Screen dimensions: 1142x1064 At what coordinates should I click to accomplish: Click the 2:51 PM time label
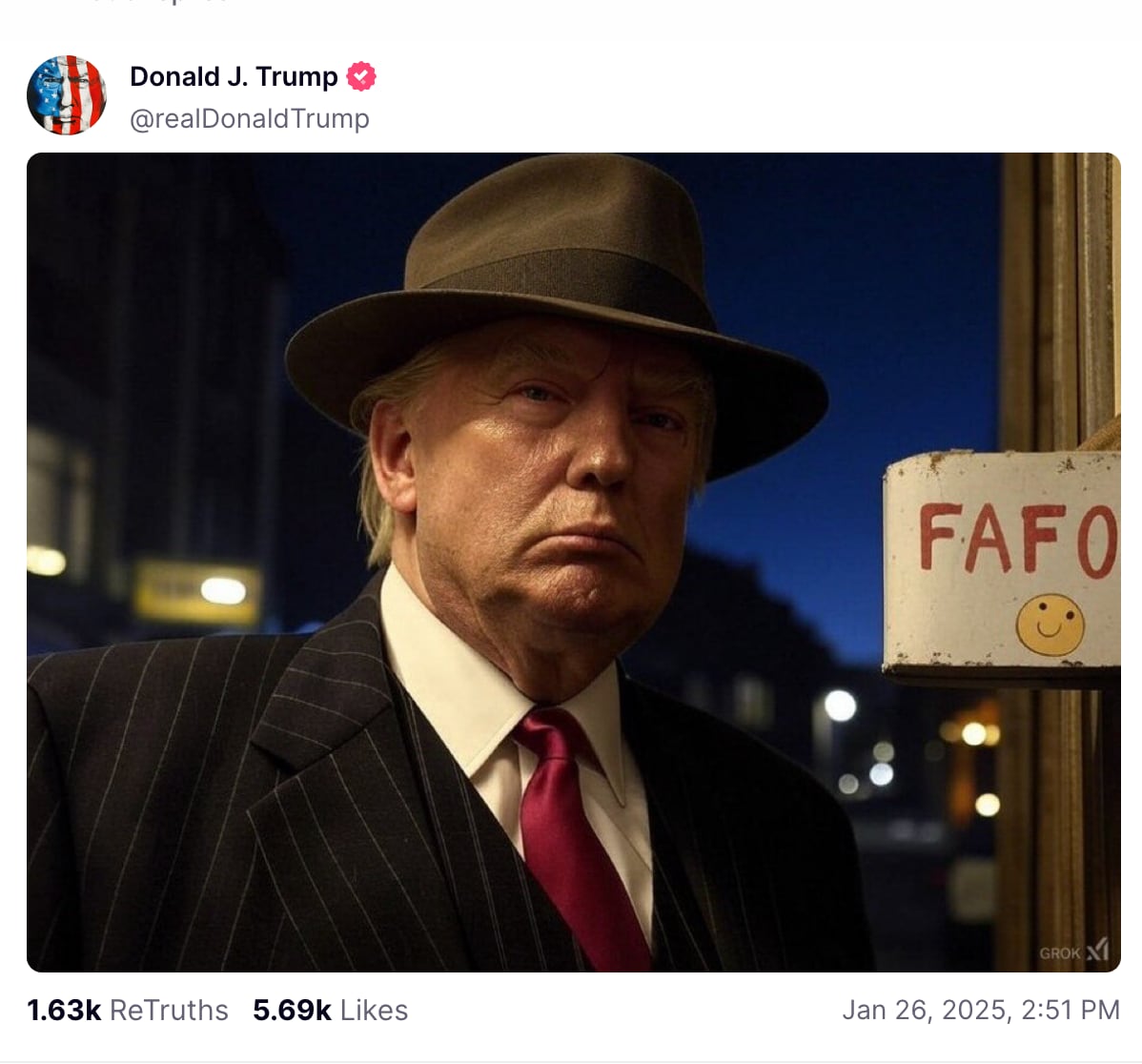(x=1072, y=1009)
